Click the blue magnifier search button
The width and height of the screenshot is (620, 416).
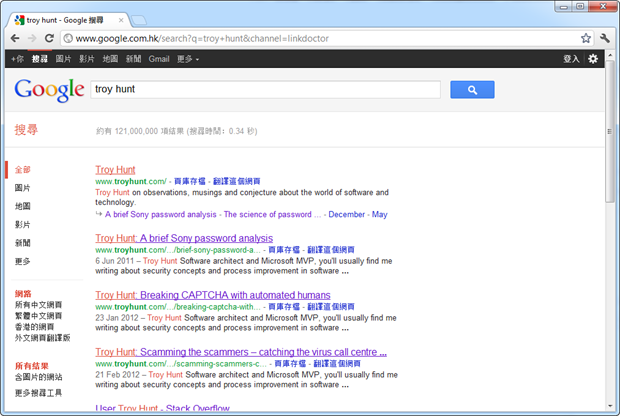[x=472, y=90]
